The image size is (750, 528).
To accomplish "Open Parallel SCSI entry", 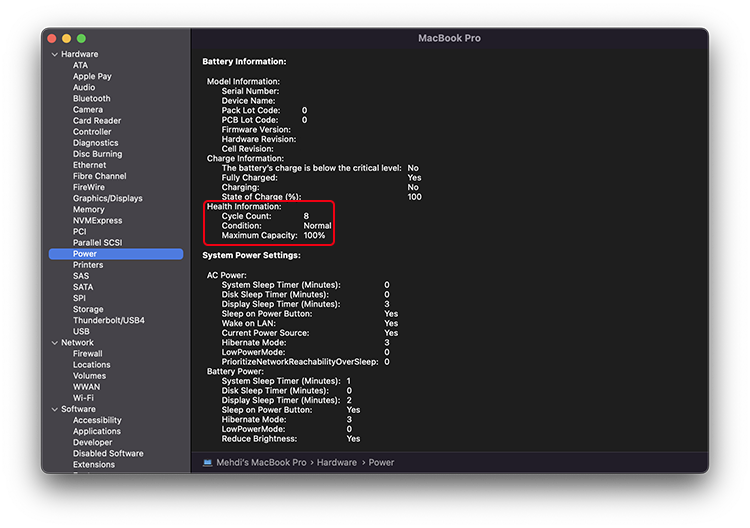I will pyautogui.click(x=97, y=242).
